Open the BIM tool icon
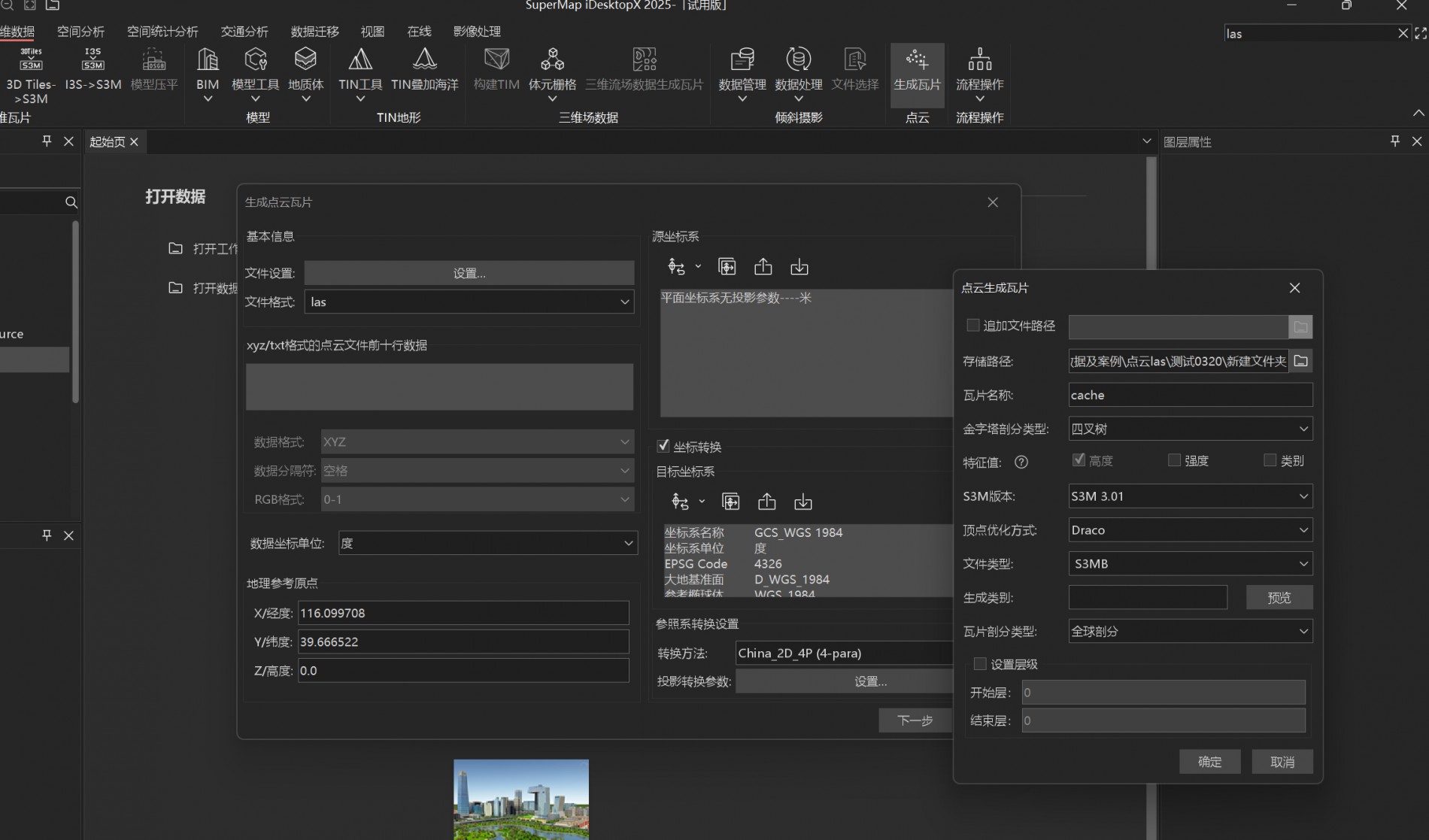1429x840 pixels. pyautogui.click(x=208, y=60)
